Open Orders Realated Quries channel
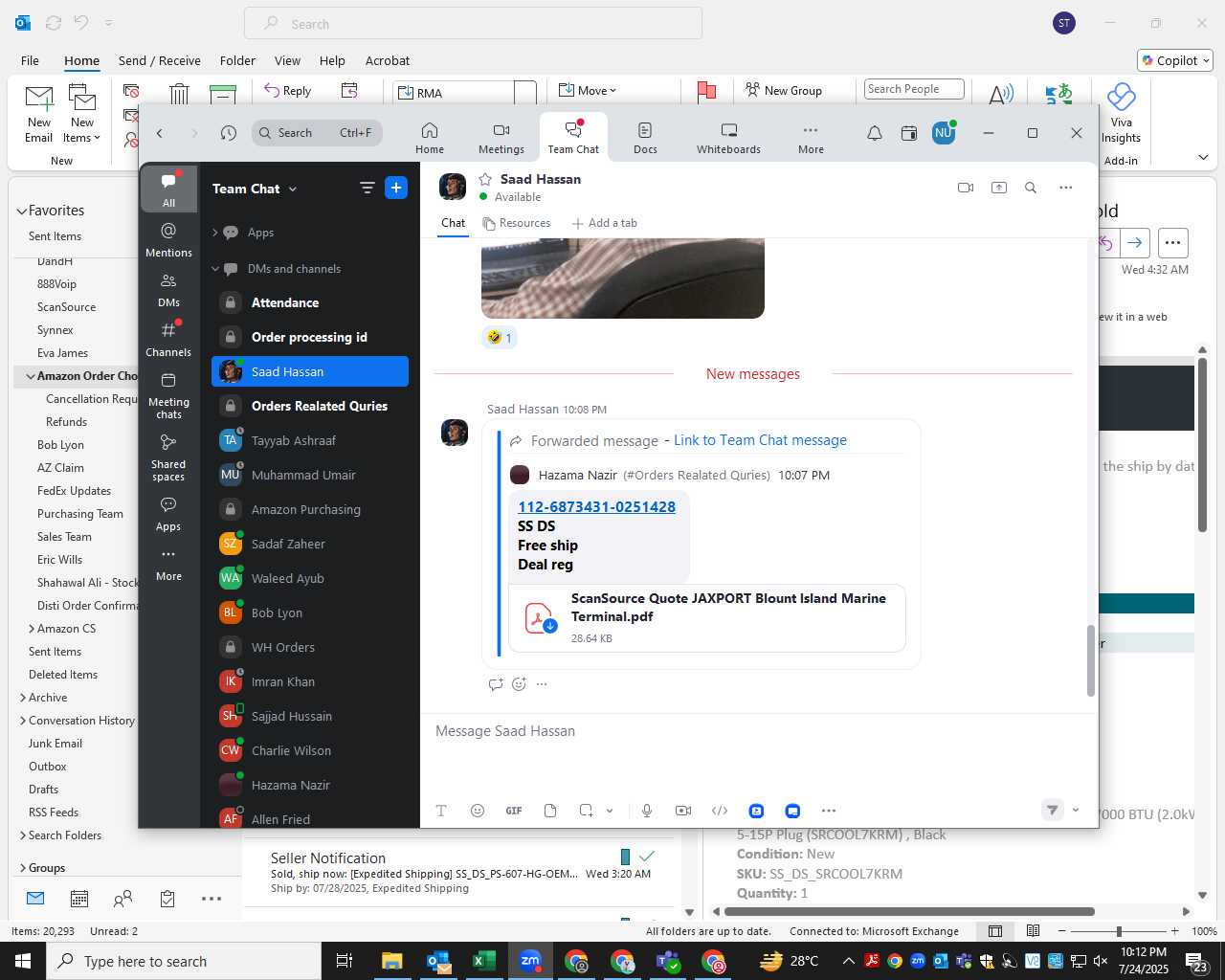 click(310, 406)
